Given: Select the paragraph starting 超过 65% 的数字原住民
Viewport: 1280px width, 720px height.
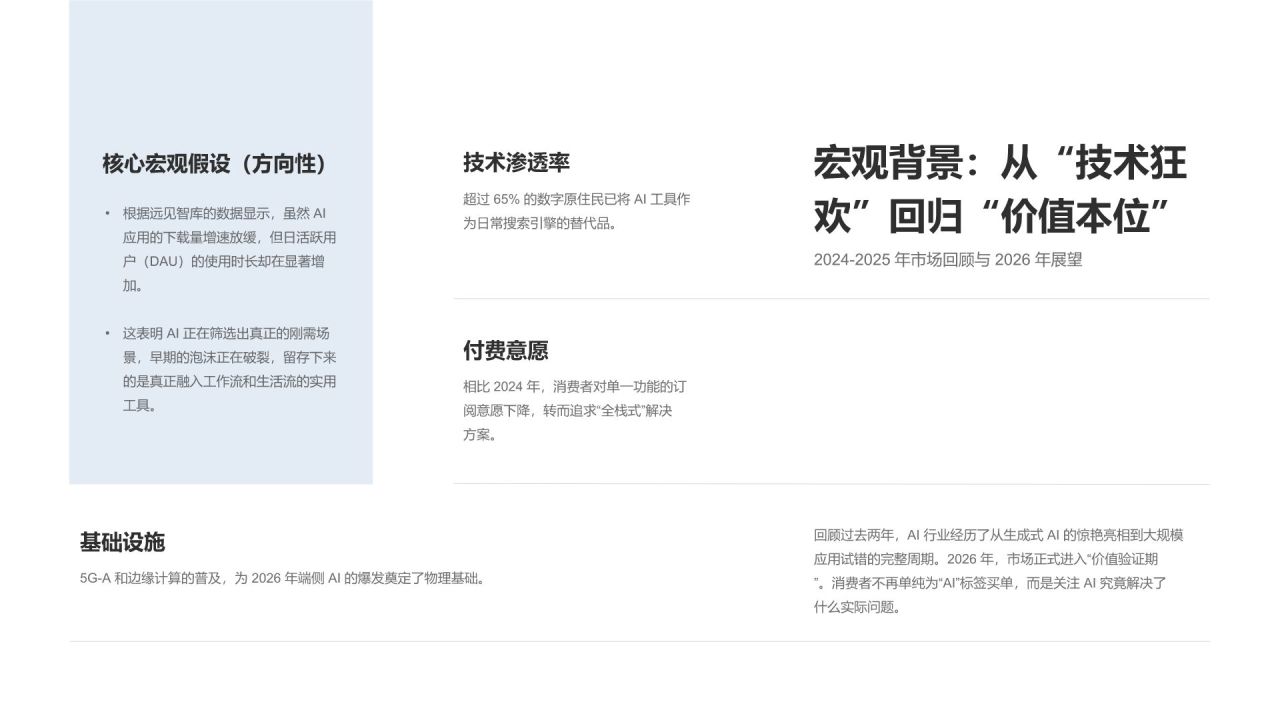Looking at the screenshot, I should coord(577,211).
